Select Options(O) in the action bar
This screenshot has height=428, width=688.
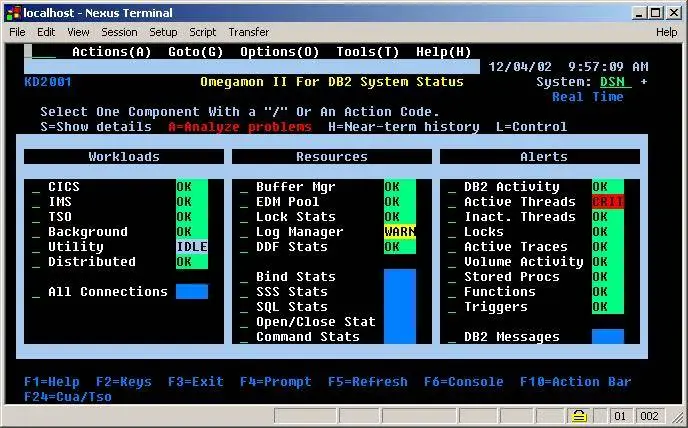pyautogui.click(x=280, y=52)
